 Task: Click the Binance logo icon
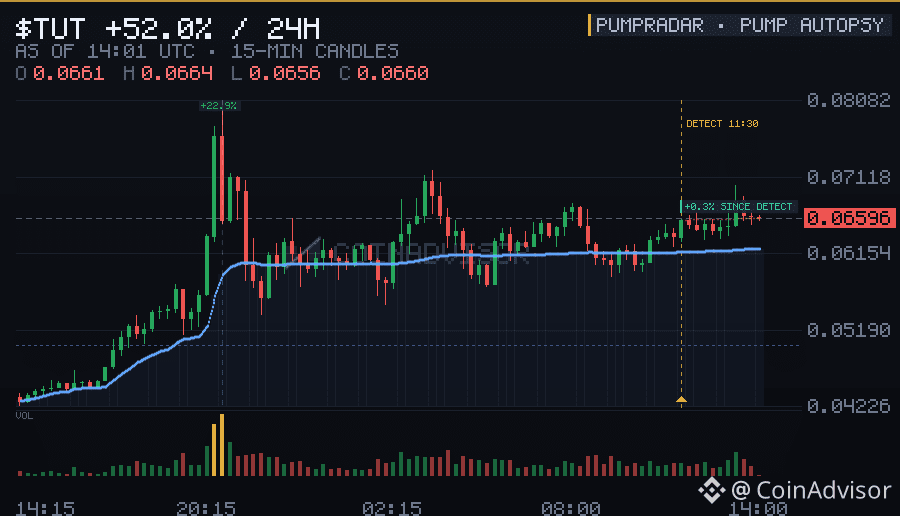pos(712,490)
